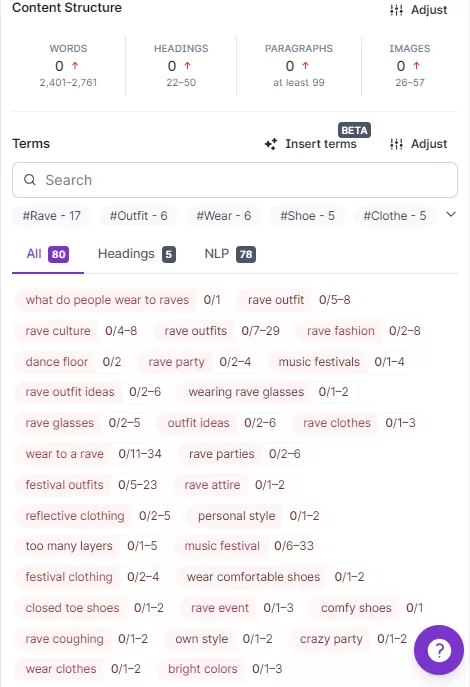Screen dimensions: 470x687
Task: Toggle the #Shoe - 5 filter chip
Action: click(307, 216)
